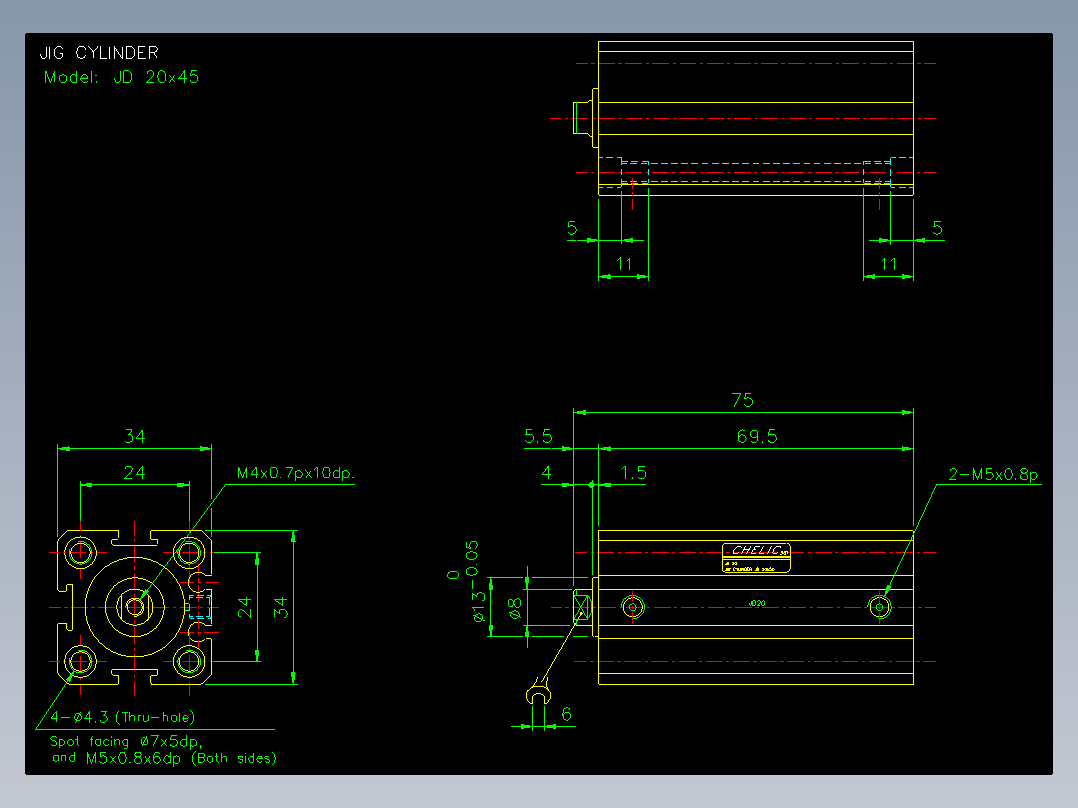
Task: Select the left 11 dimension in top view
Action: coord(624,264)
